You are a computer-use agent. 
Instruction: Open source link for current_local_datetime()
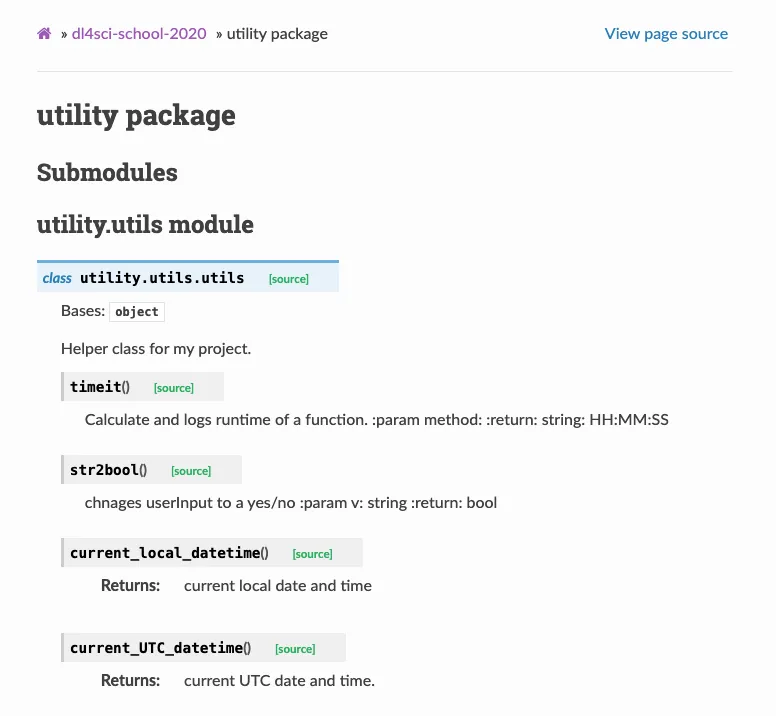(x=312, y=554)
